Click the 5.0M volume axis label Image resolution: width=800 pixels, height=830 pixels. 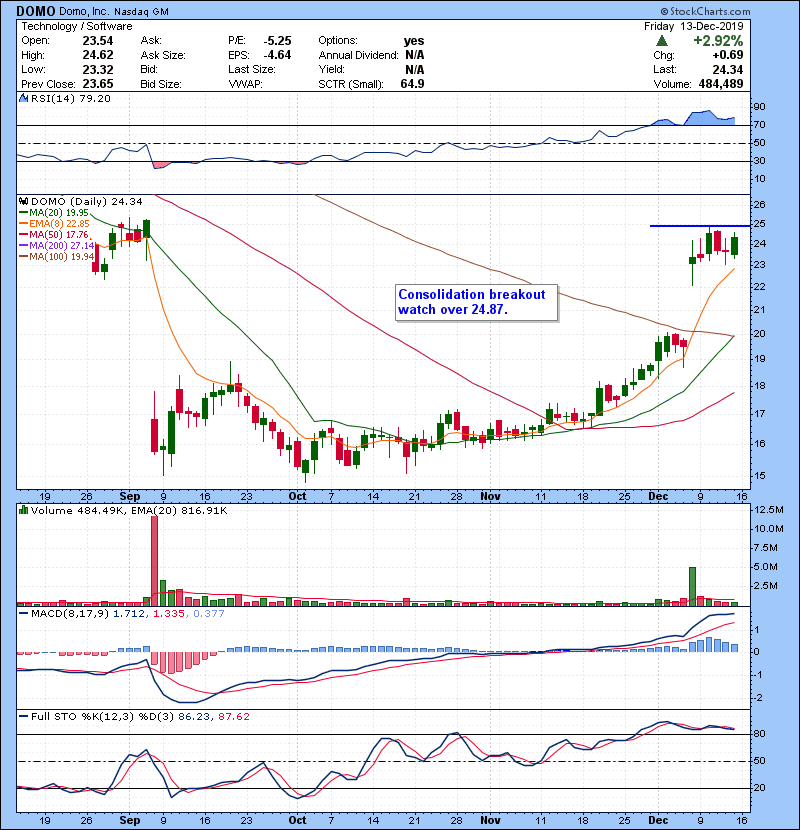766,566
